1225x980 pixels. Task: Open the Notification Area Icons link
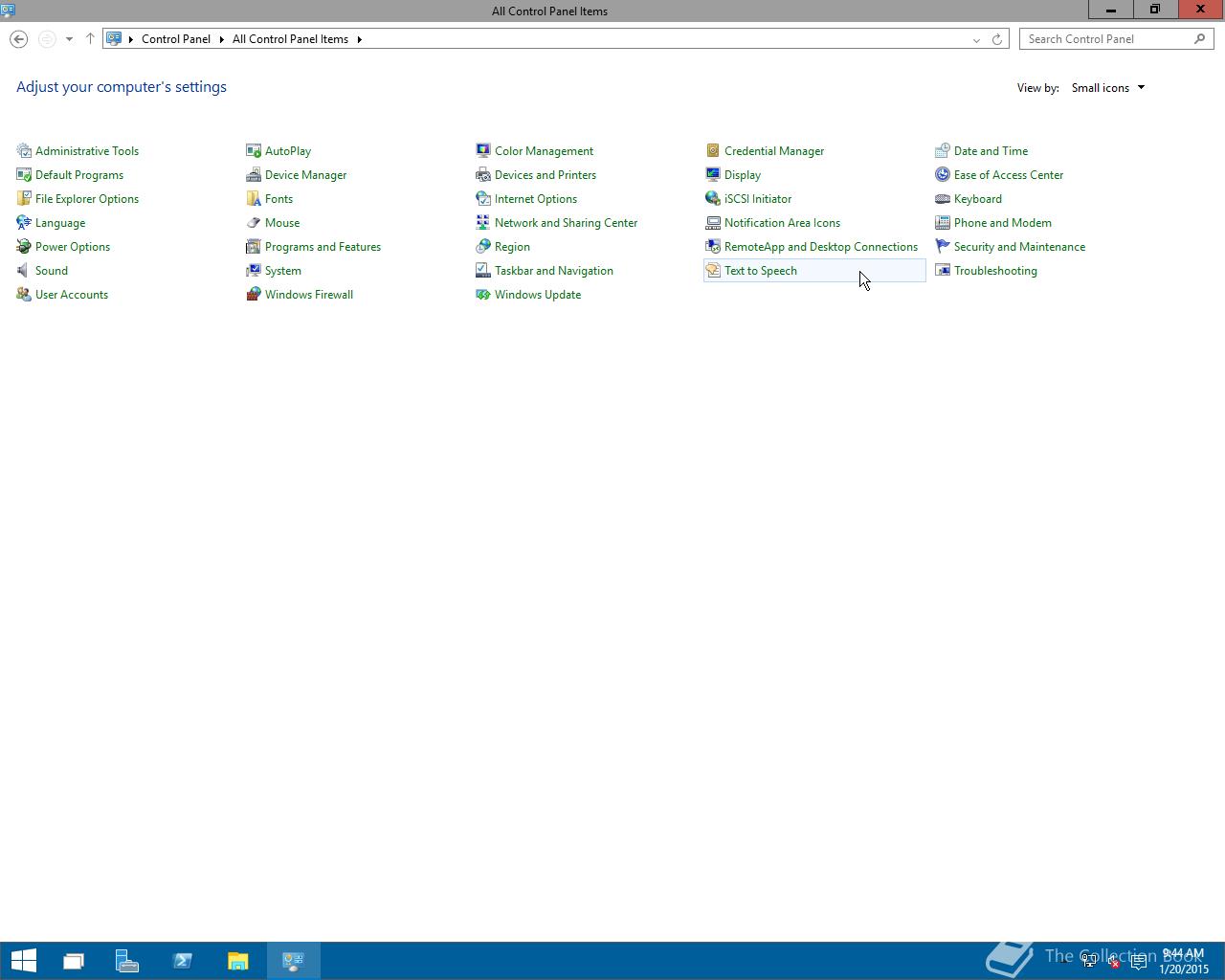(x=782, y=222)
